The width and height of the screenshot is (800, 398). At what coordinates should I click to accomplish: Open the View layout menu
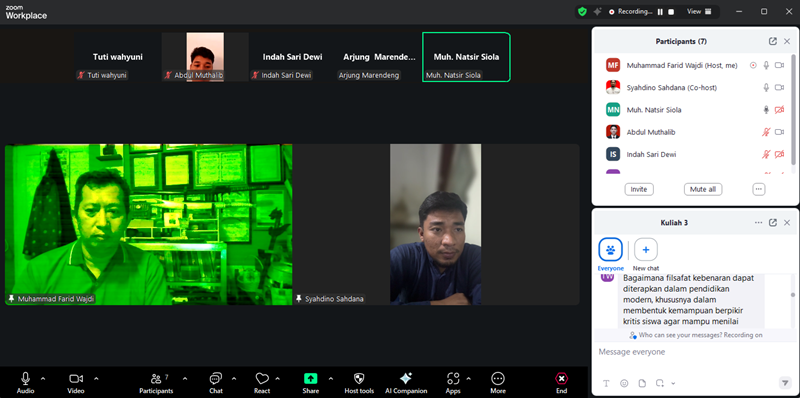(699, 11)
